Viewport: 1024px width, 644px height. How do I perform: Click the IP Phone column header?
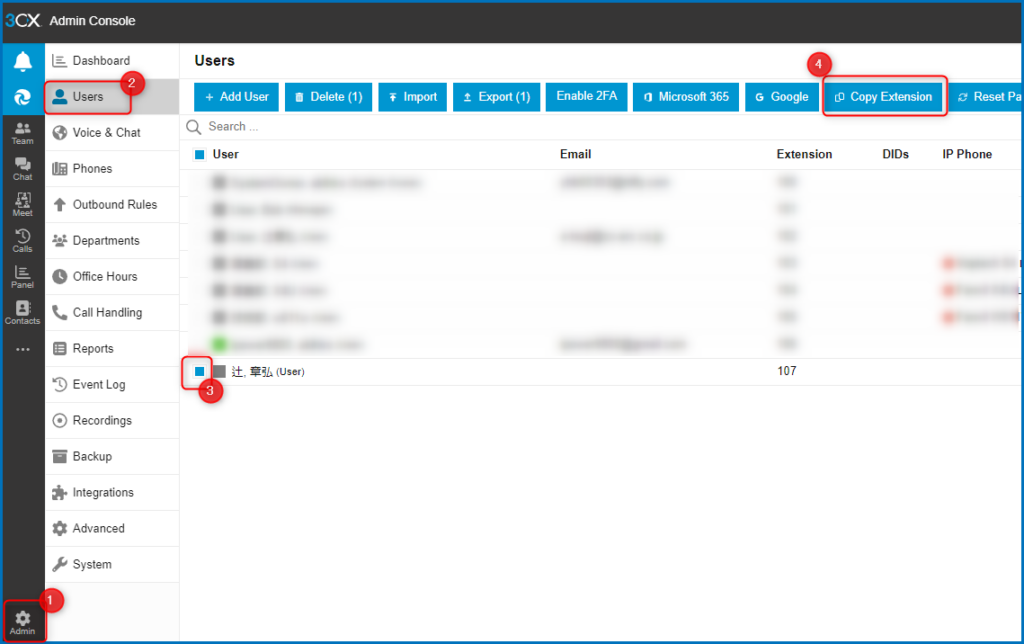(967, 155)
